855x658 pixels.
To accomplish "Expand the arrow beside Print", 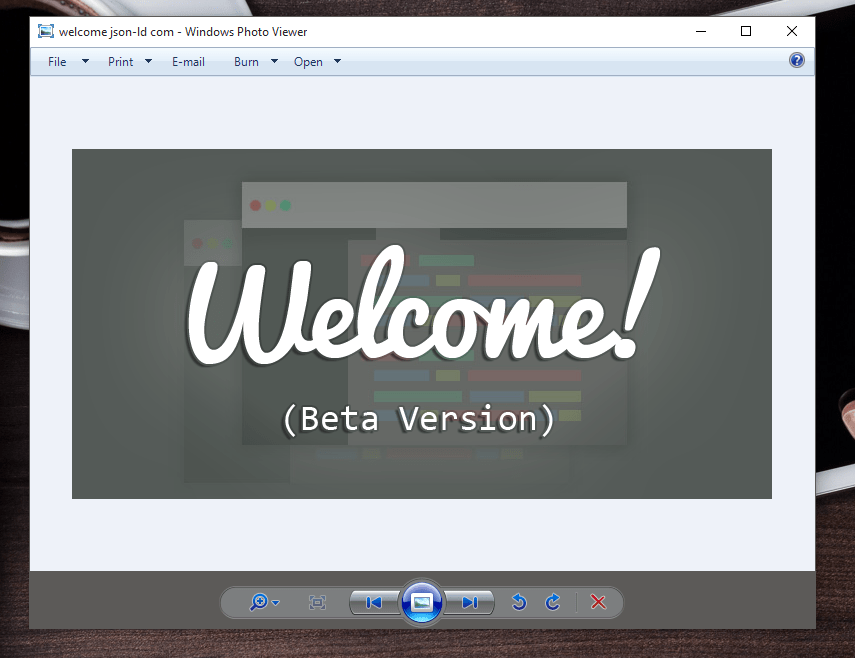I will click(x=149, y=61).
